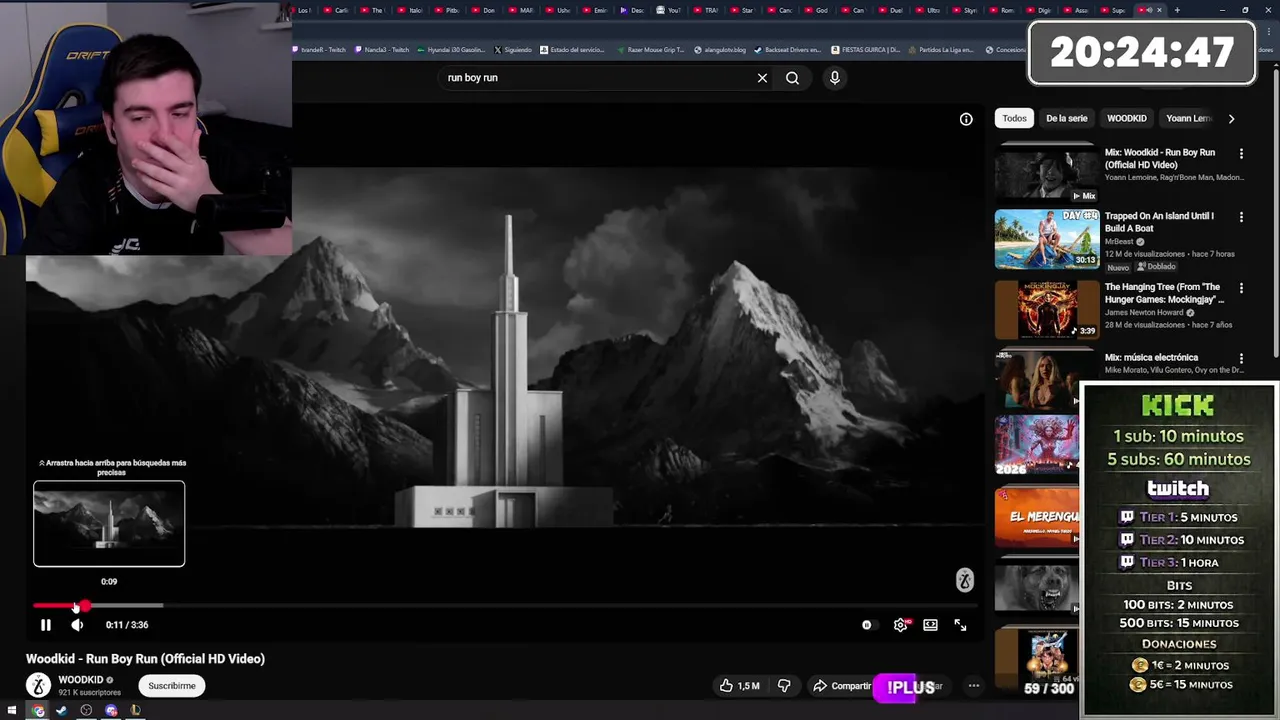This screenshot has width=1280, height=720.
Task: Pause the Run Boy Run video
Action: point(45,625)
